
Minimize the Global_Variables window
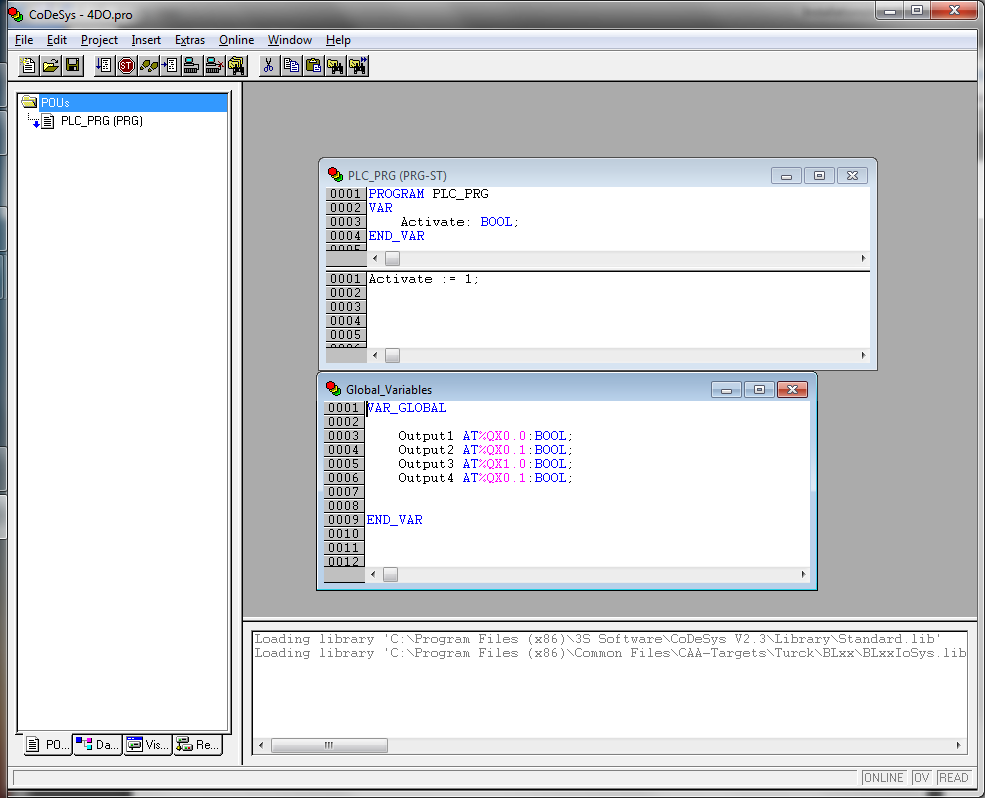[726, 390]
